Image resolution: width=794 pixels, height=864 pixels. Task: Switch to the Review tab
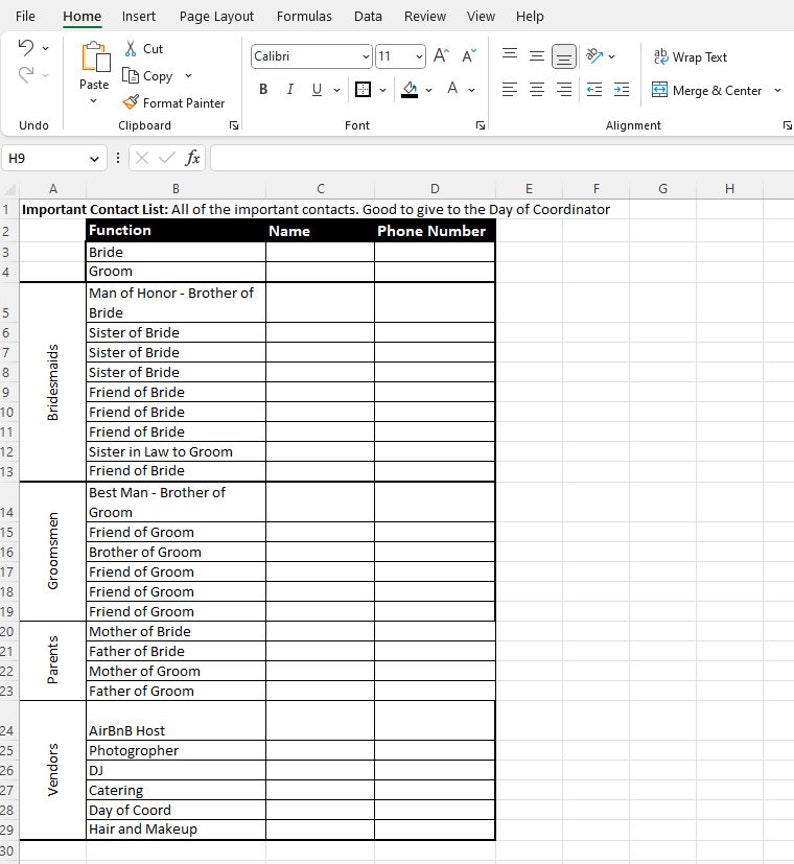coord(425,17)
